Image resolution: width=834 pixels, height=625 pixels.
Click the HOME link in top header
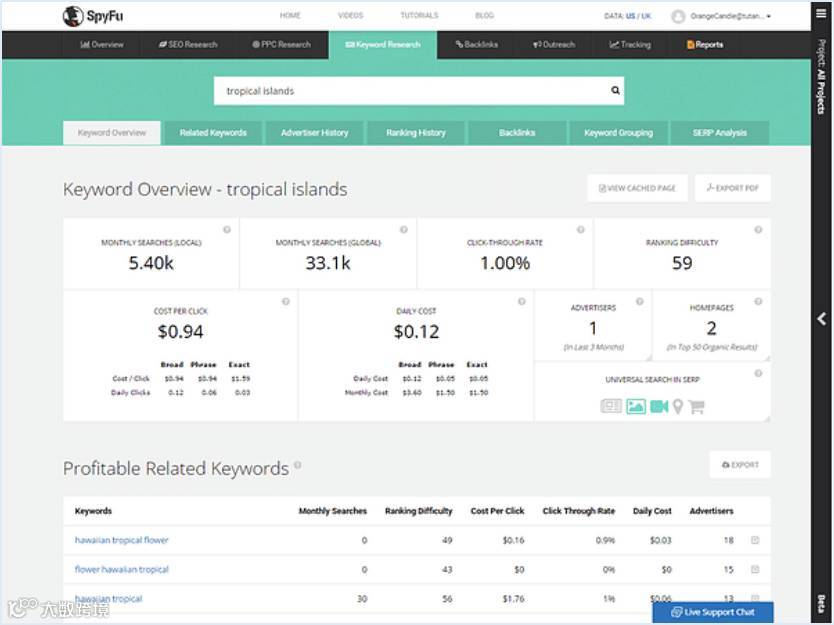tap(290, 15)
